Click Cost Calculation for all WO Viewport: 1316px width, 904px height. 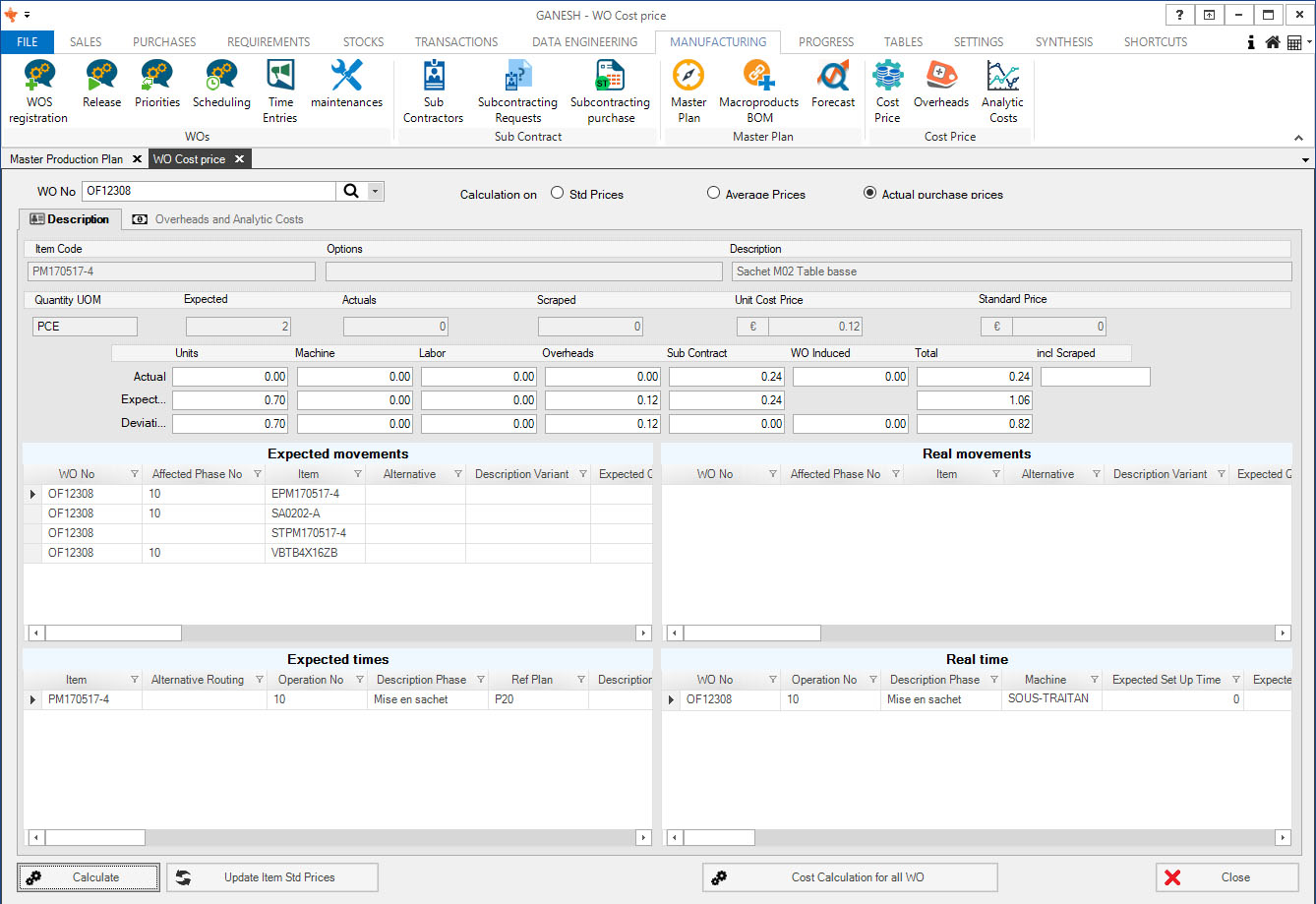850,877
